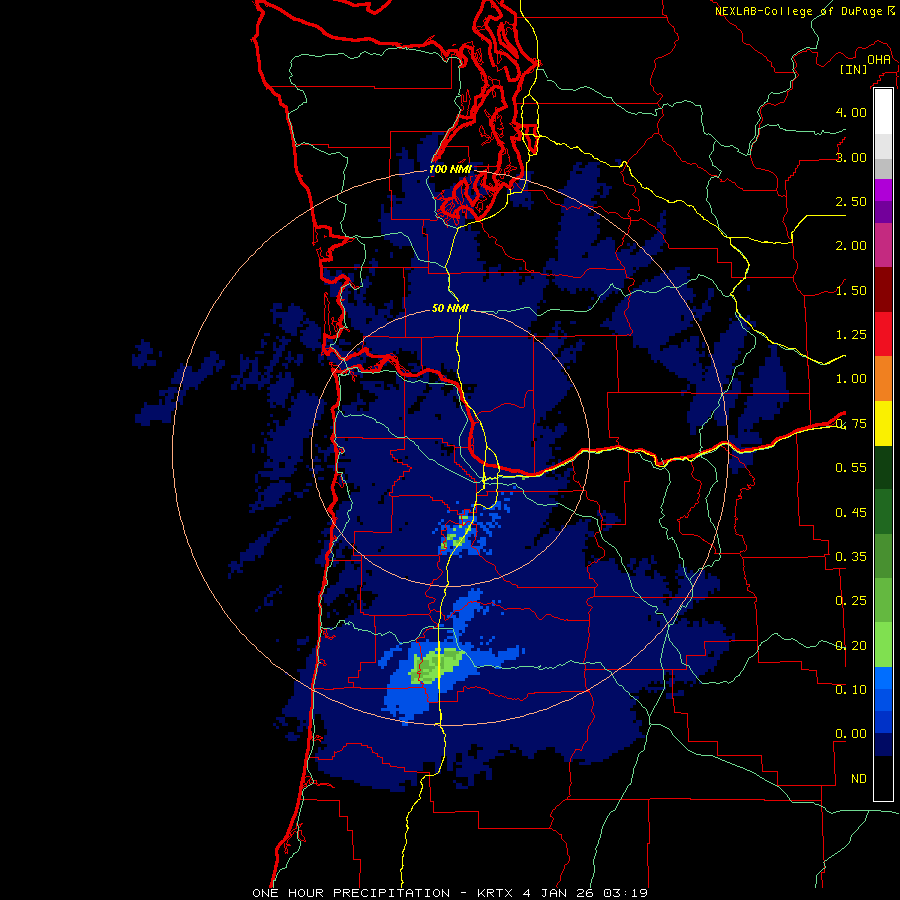
Task: Select the dark red 1.50 legend swatch
Action: pos(883,290)
